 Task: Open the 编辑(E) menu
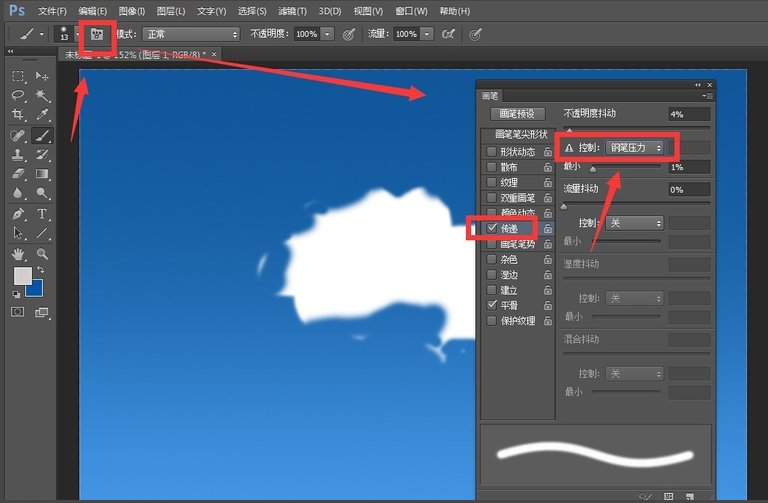point(93,11)
